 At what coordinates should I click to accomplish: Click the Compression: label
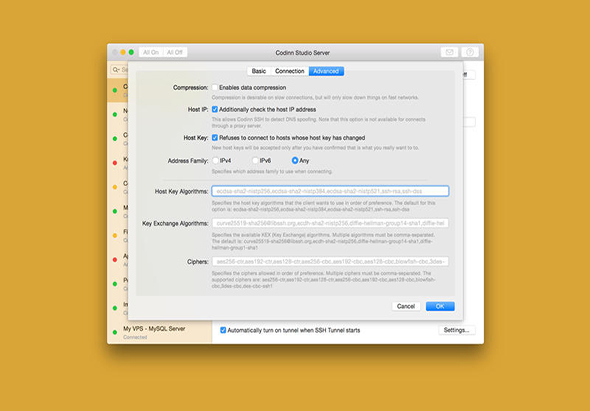[x=190, y=88]
